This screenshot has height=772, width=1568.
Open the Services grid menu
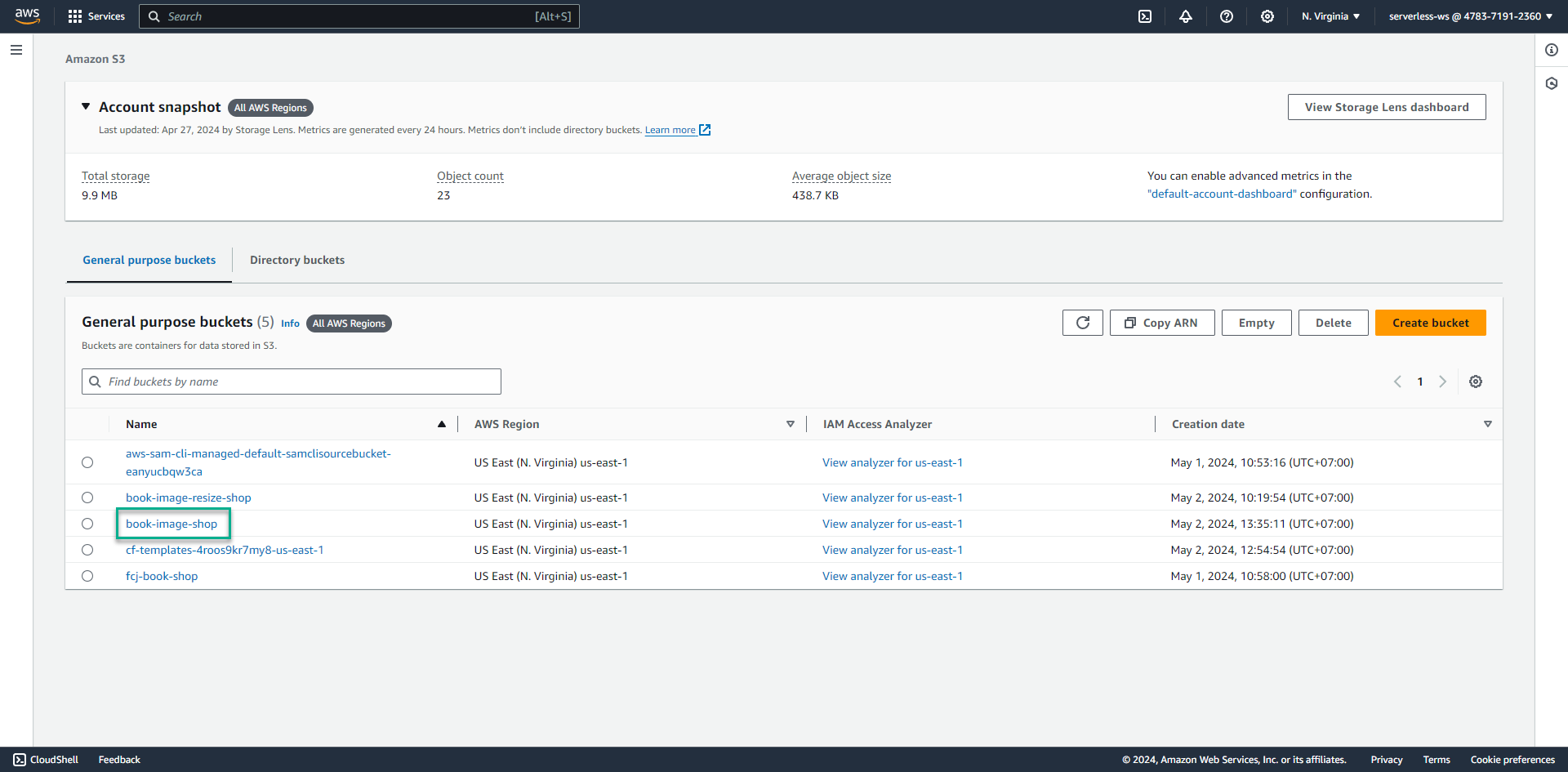coord(96,16)
